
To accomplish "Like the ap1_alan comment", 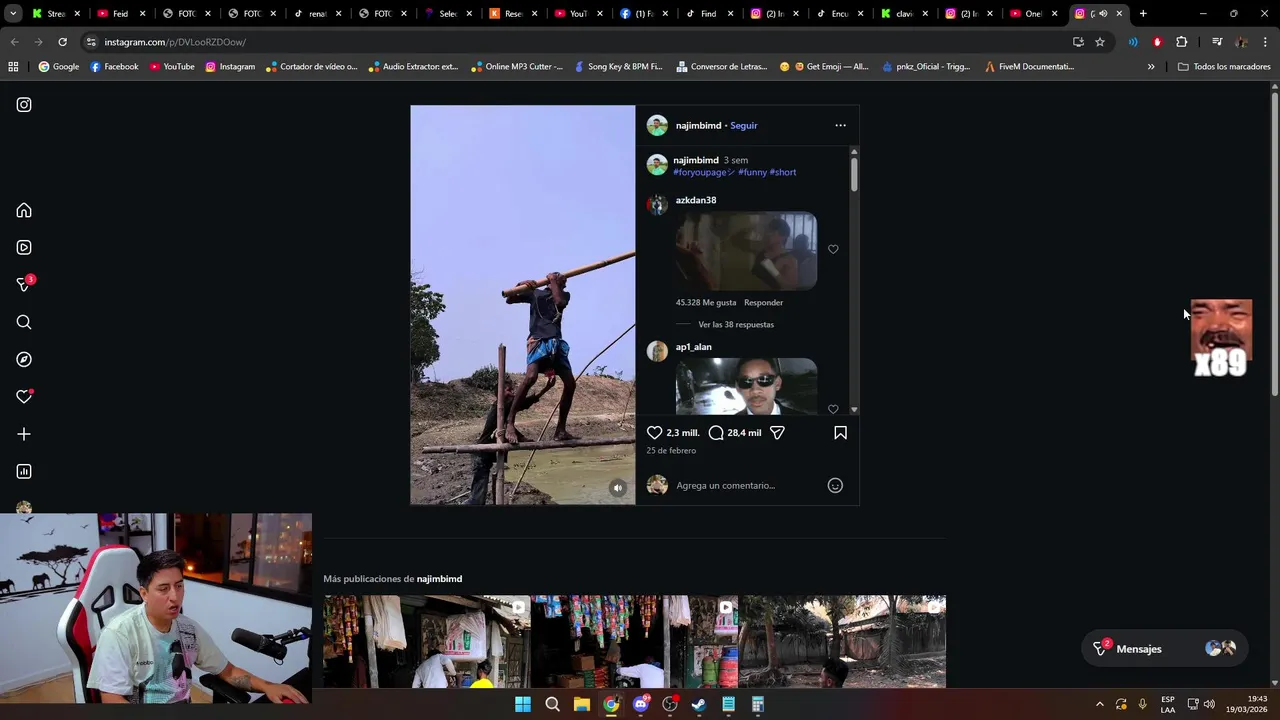I will coord(833,408).
